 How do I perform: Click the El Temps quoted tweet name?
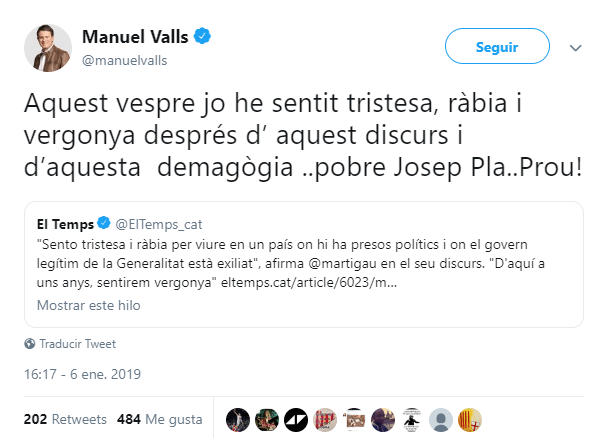(65, 222)
